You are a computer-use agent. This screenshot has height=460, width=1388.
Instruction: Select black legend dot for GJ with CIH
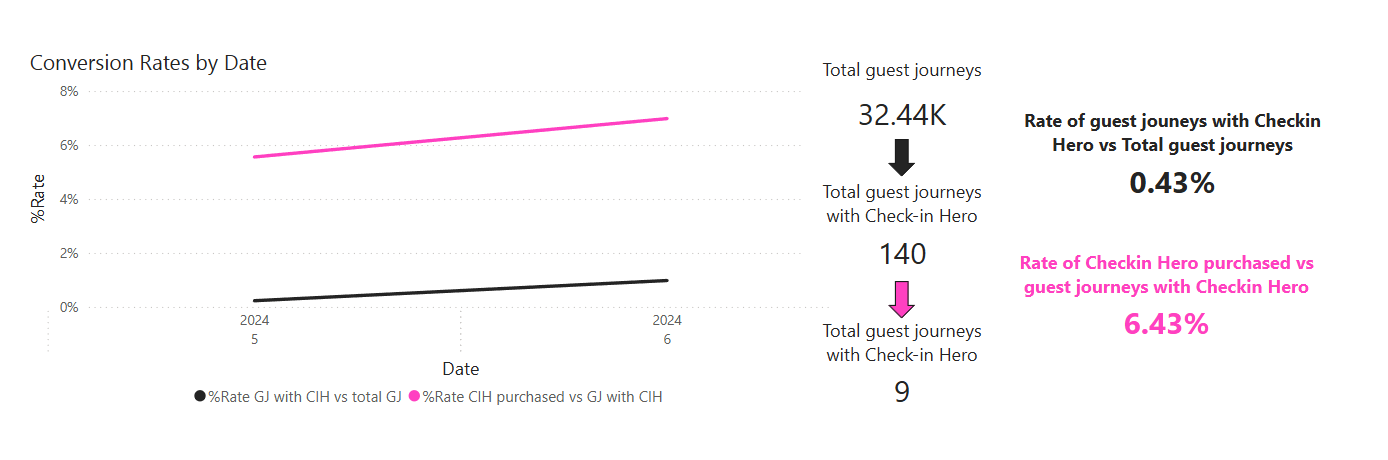(x=200, y=397)
